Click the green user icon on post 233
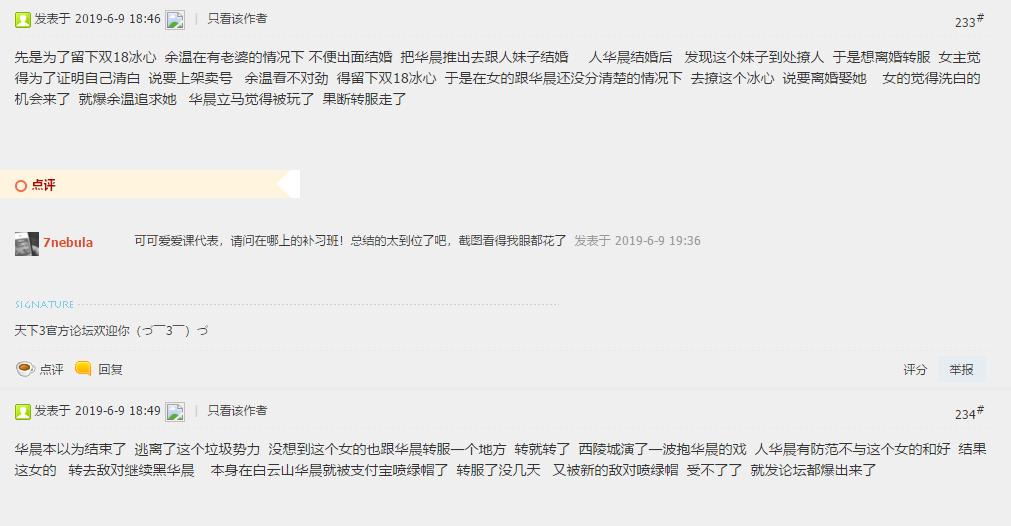 click(x=23, y=20)
